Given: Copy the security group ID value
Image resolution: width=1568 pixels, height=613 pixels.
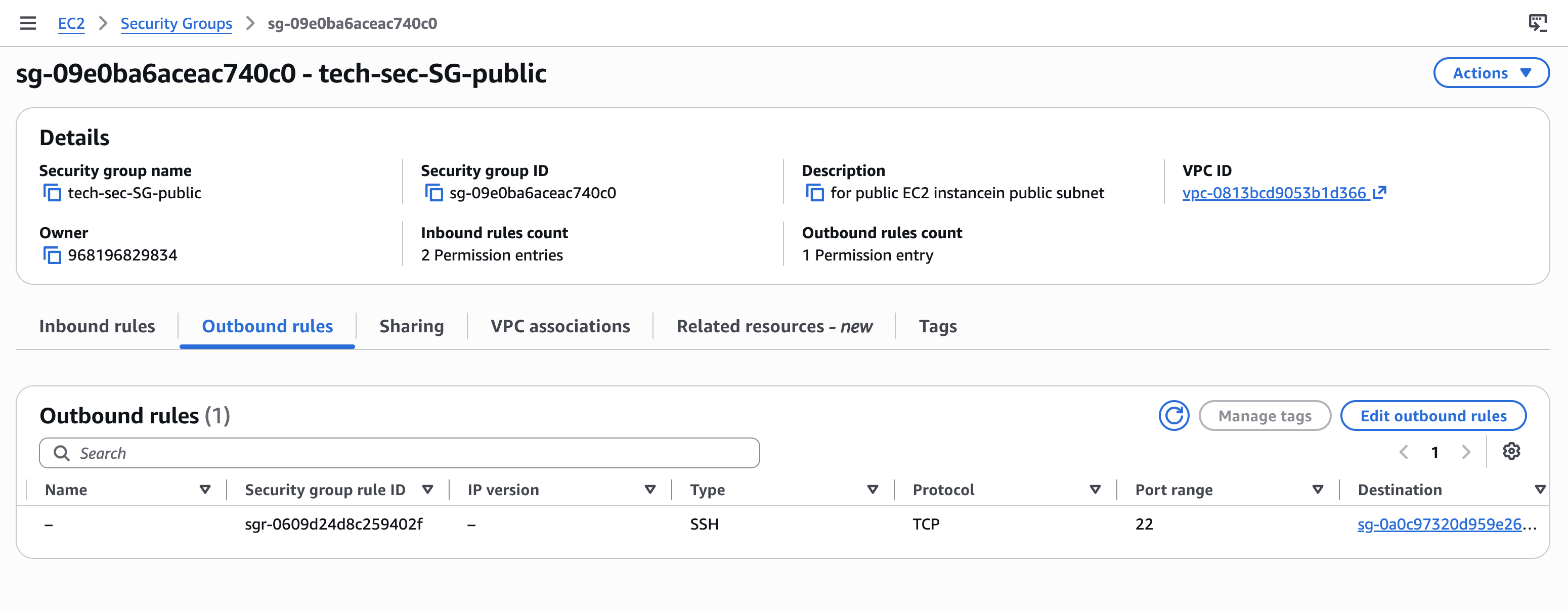Looking at the screenshot, I should coord(433,193).
